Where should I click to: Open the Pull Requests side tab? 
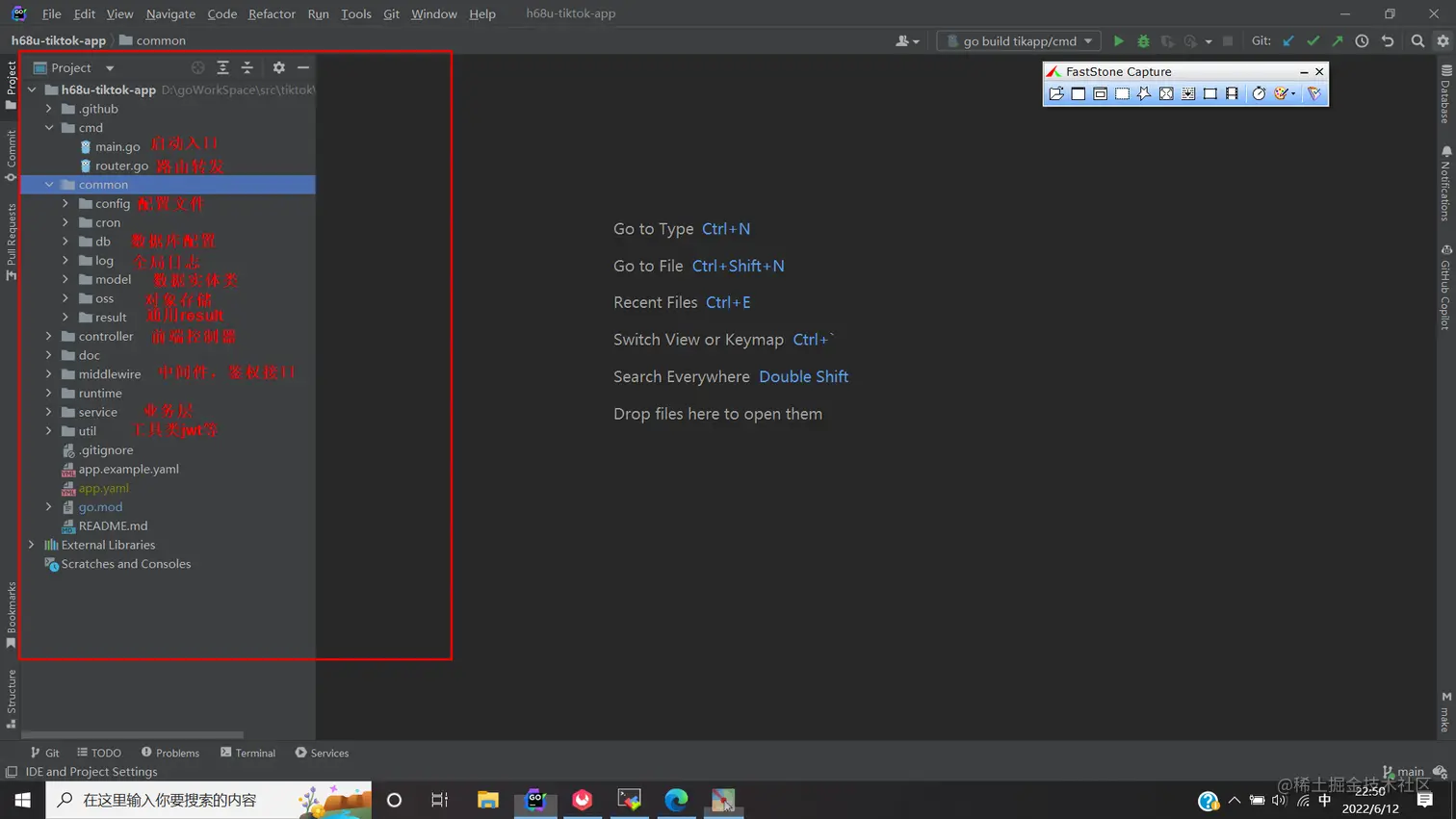click(x=11, y=242)
